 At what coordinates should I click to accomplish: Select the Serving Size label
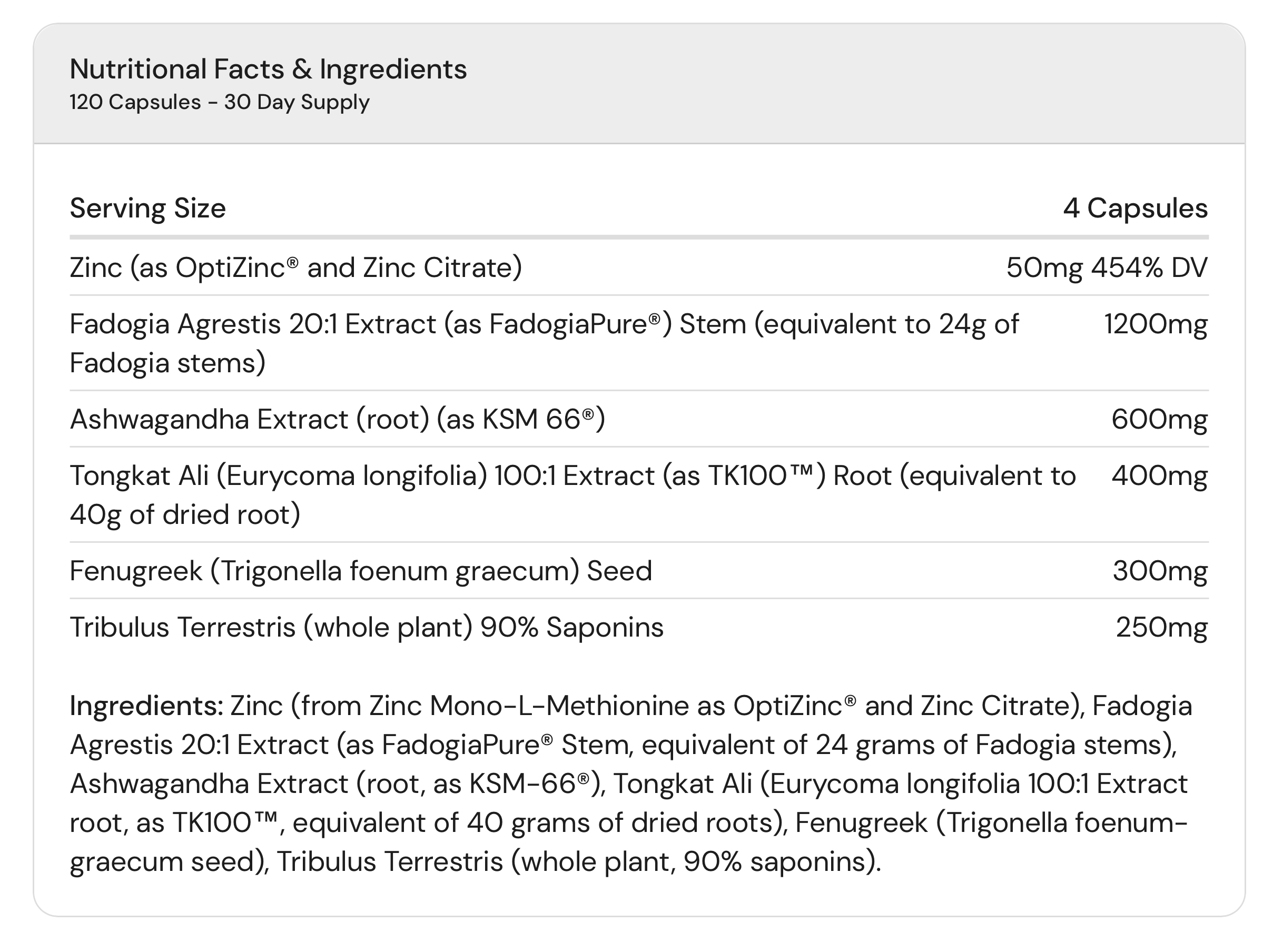coord(147,208)
